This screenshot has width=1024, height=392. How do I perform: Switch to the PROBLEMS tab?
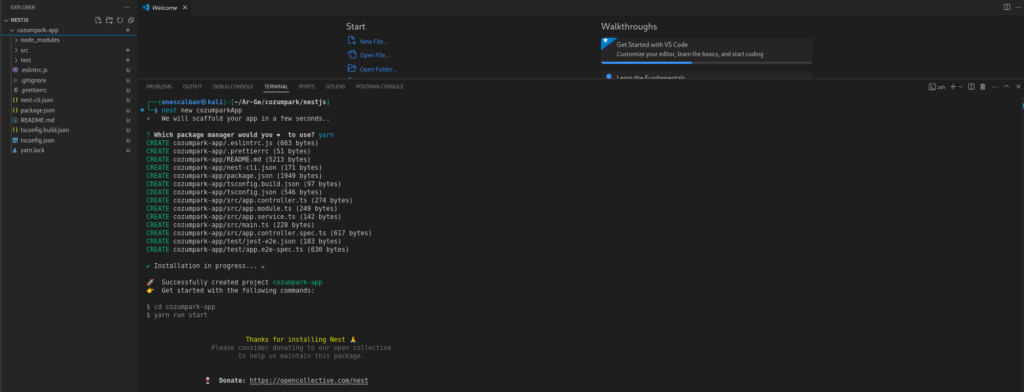pos(159,86)
